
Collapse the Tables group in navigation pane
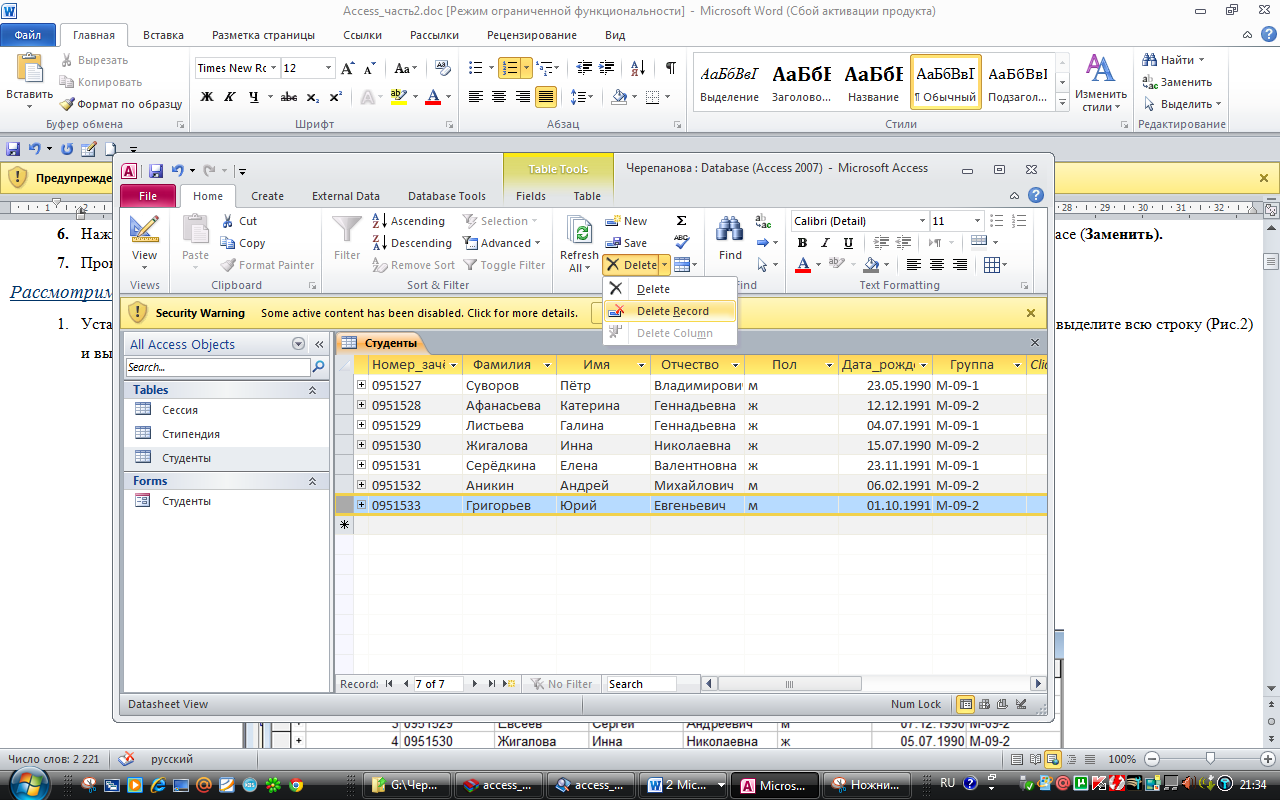pyautogui.click(x=312, y=390)
